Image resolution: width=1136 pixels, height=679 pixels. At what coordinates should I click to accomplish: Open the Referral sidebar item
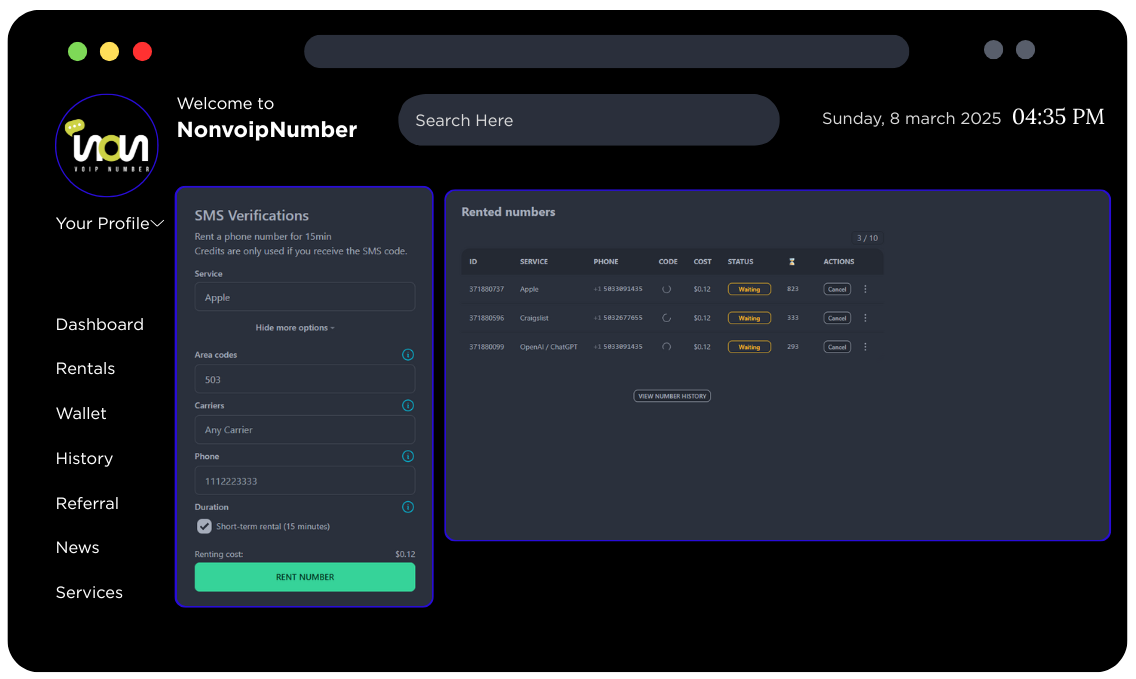[87, 503]
